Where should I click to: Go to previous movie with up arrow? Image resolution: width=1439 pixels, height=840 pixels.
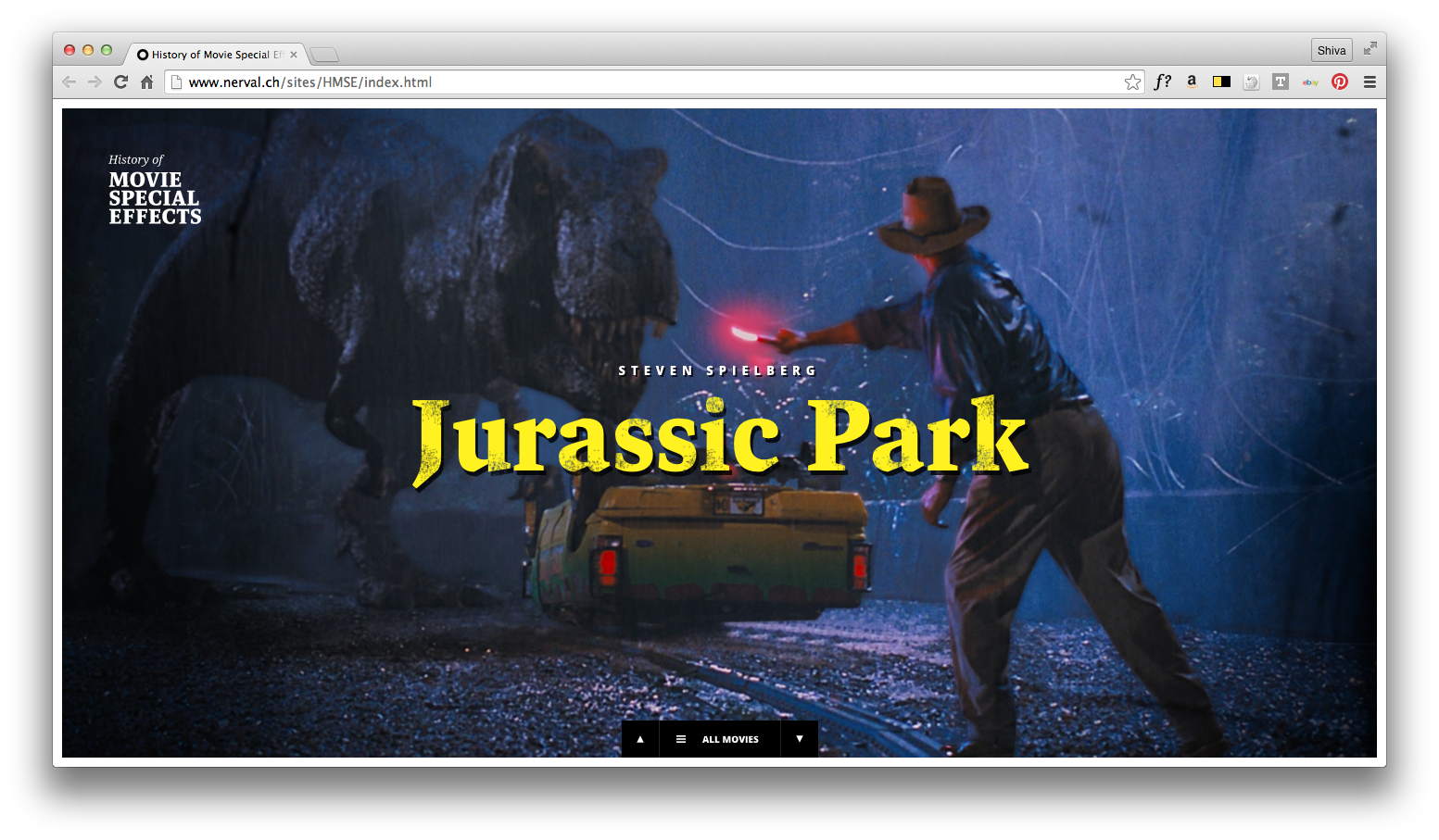pyautogui.click(x=640, y=739)
